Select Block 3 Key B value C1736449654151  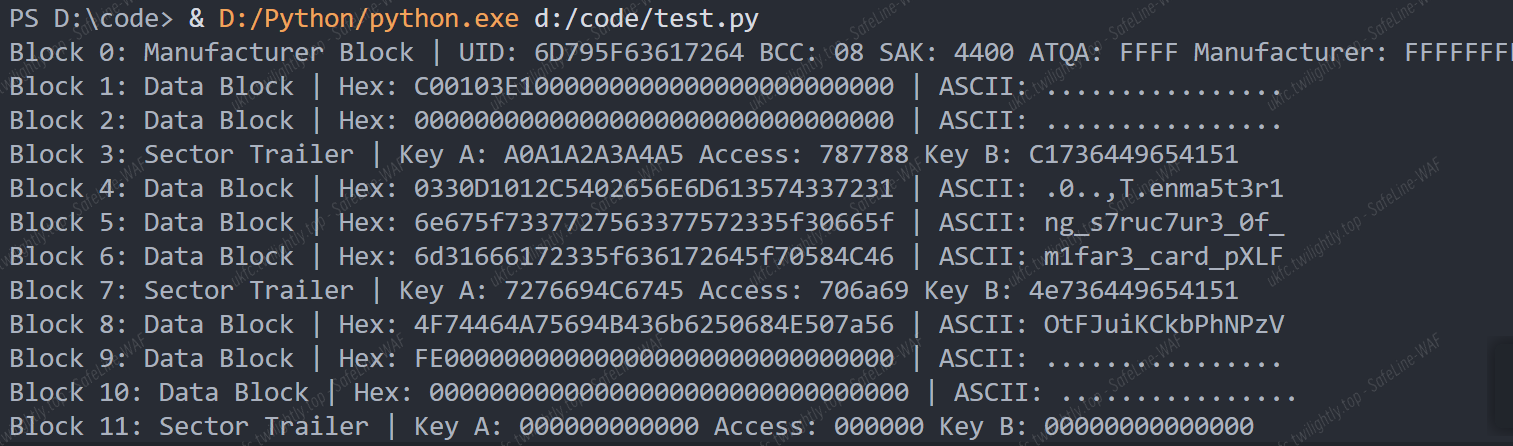1134,155
